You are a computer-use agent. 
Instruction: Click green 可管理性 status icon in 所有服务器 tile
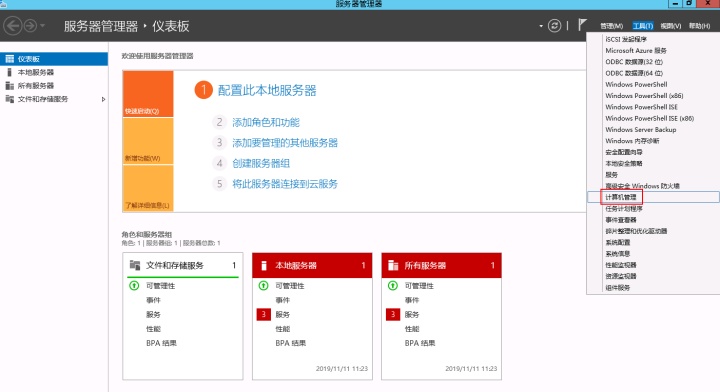point(393,286)
